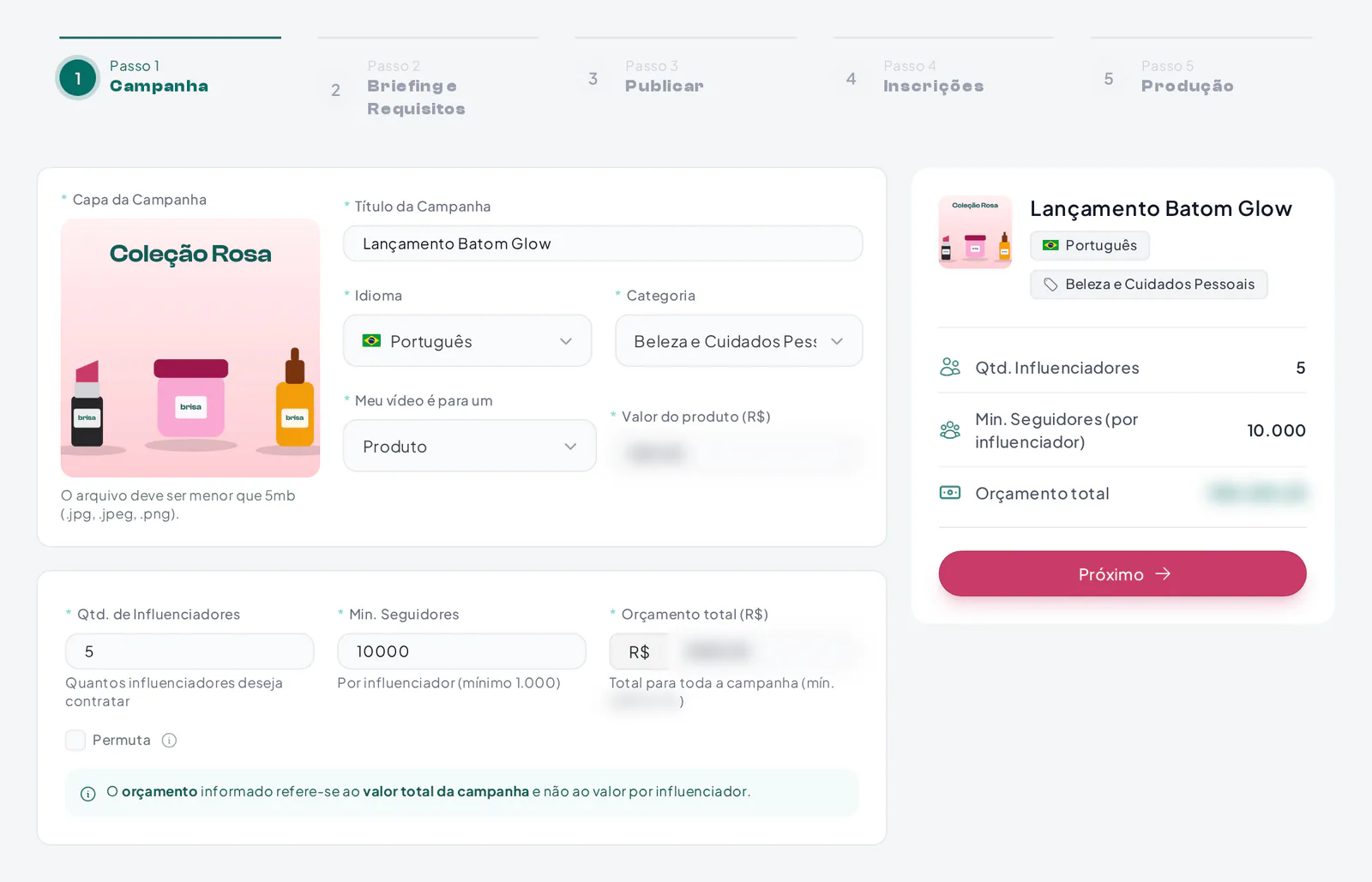Screen dimensions: 1372x882
Task: Click the followers group icon beside Min. Seguidores
Action: point(950,430)
